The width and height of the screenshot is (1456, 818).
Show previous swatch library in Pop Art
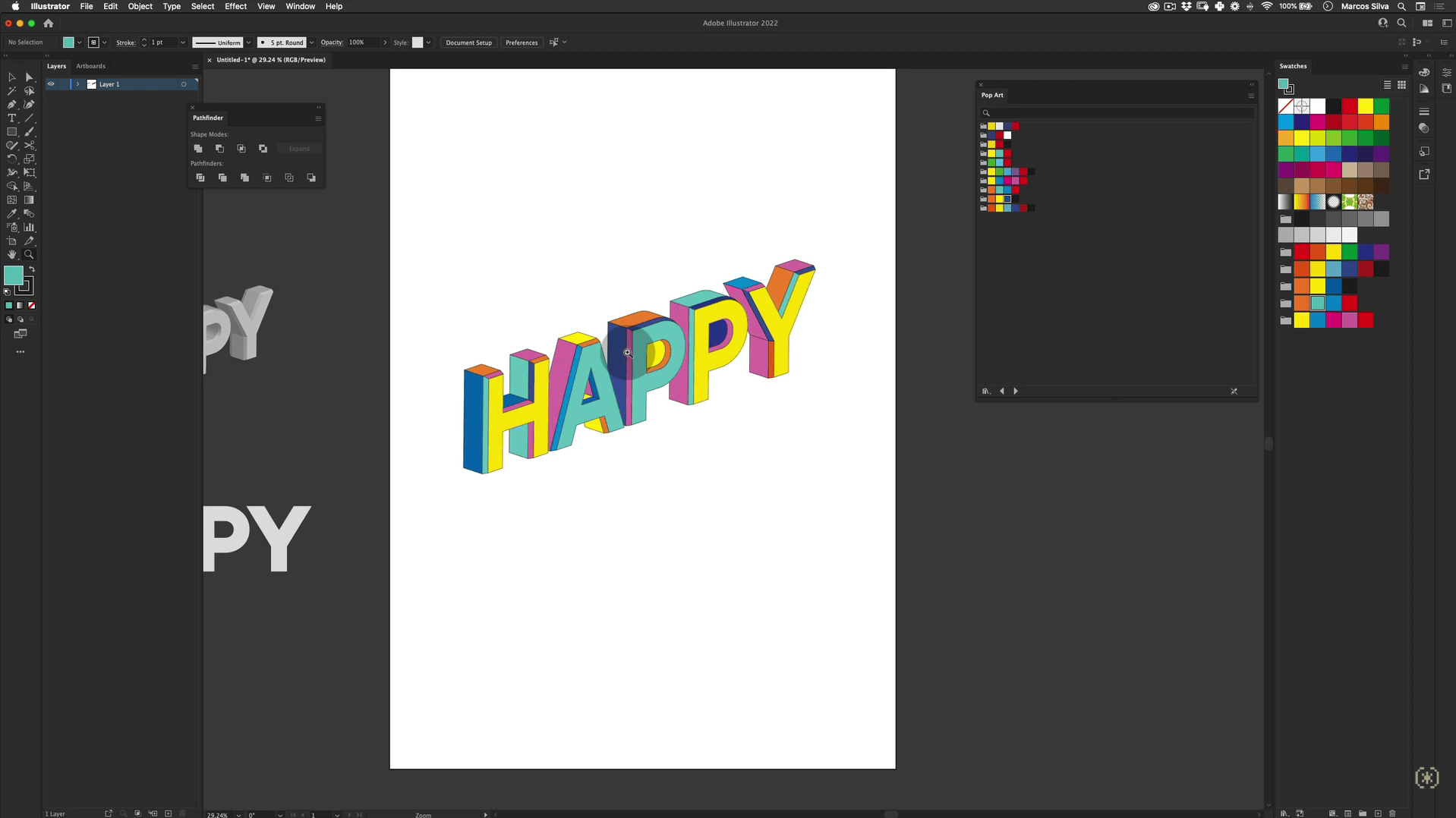(x=1002, y=392)
